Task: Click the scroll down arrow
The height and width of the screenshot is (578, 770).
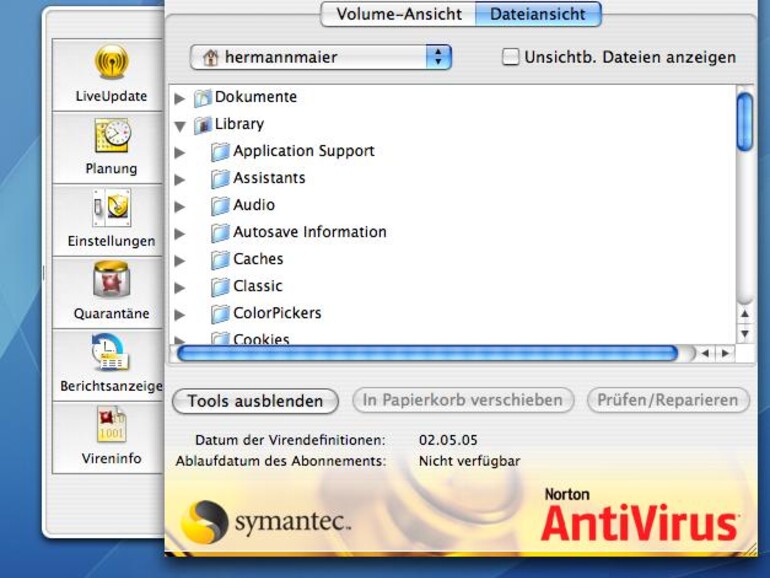Action: coord(745,334)
